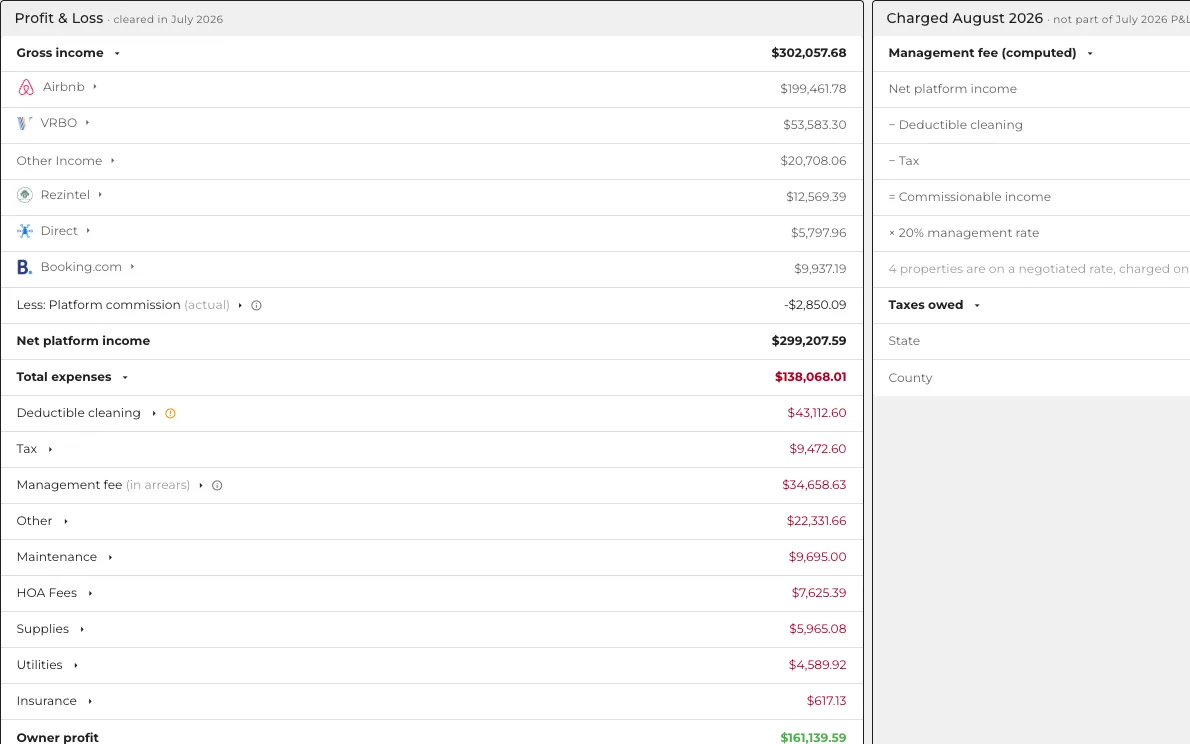This screenshot has height=744, width=1190.
Task: Click the Owner profit amount $161,139.59
Action: point(813,737)
